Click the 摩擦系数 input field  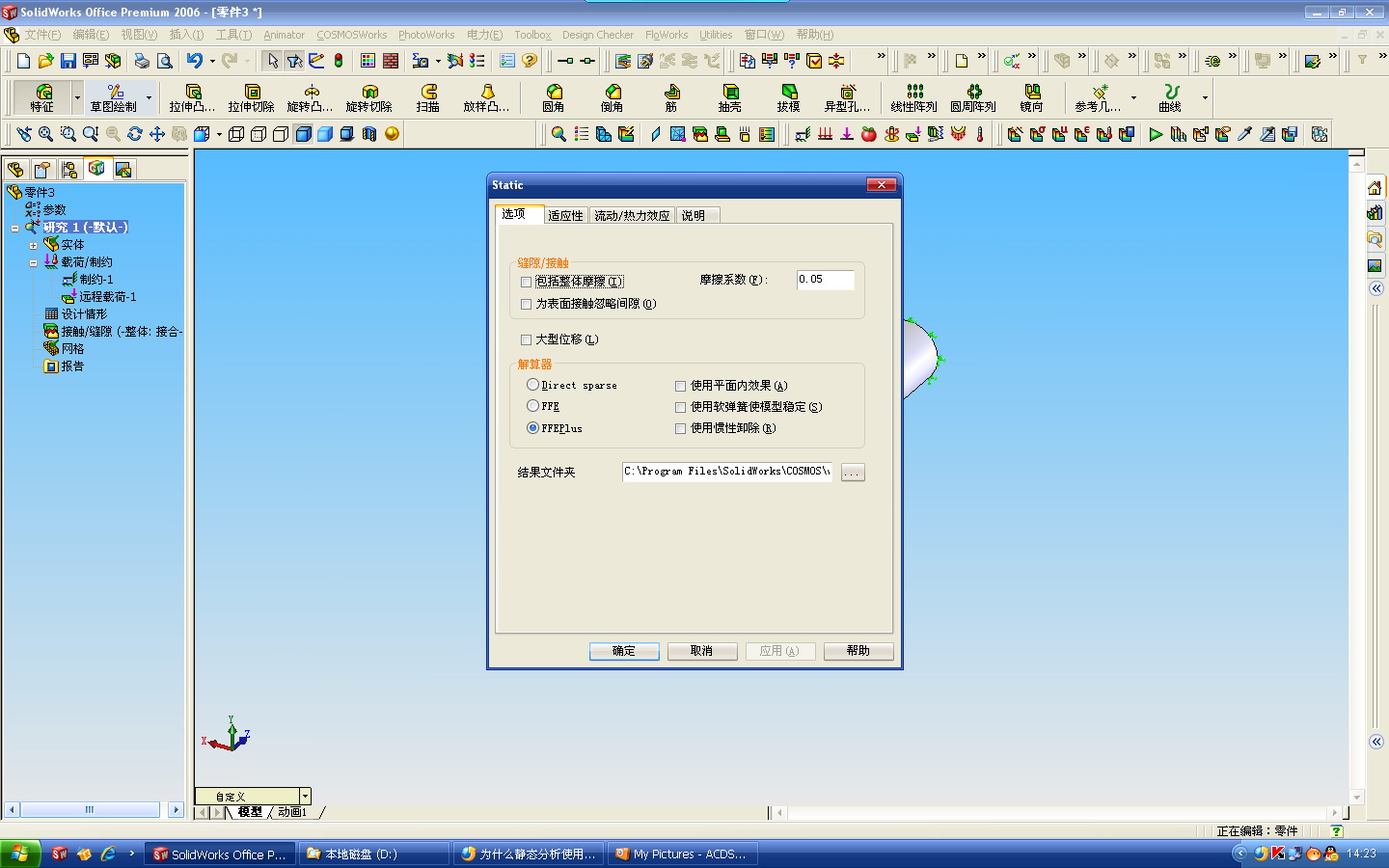pyautogui.click(x=826, y=280)
